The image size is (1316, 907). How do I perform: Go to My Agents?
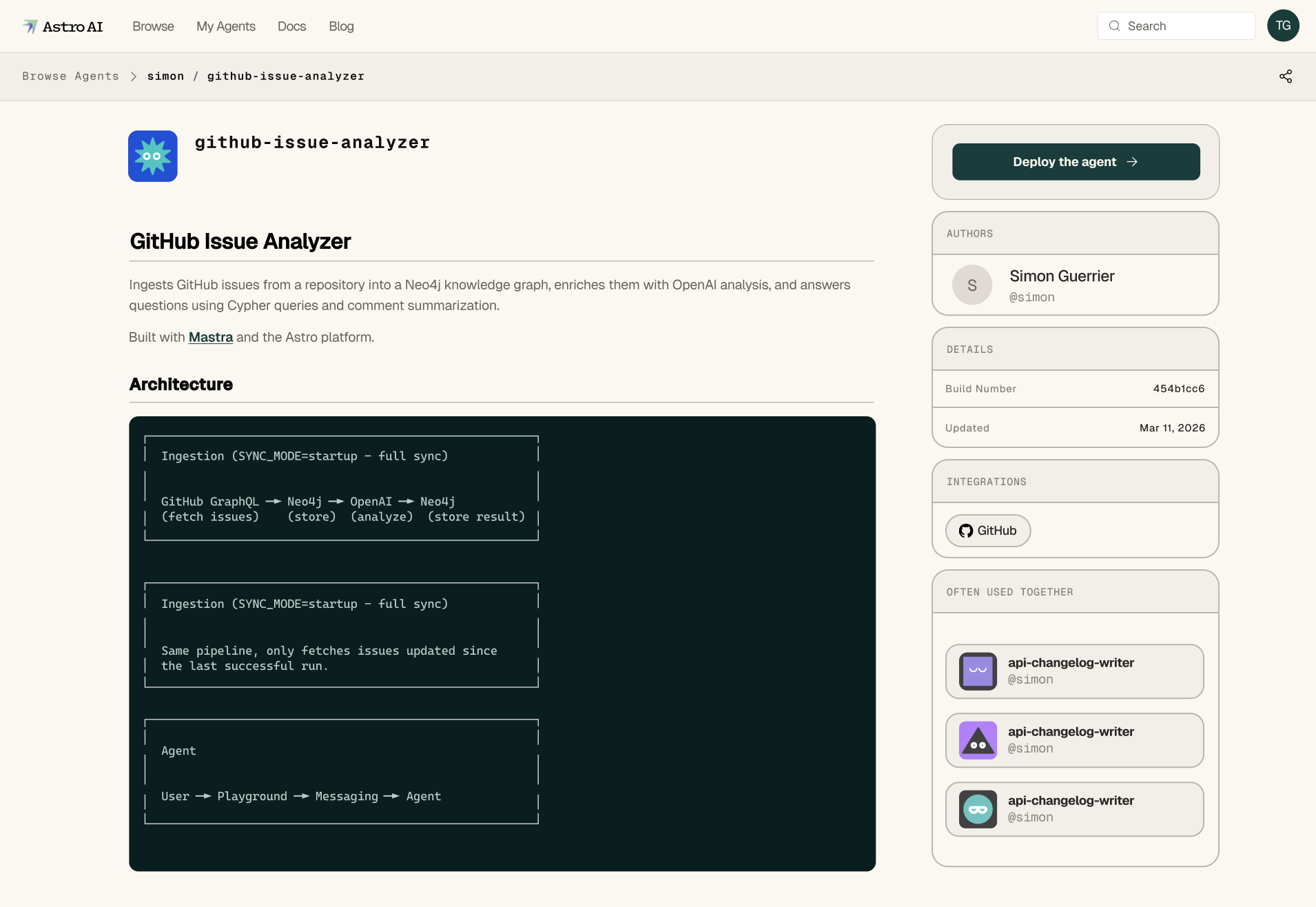(226, 26)
